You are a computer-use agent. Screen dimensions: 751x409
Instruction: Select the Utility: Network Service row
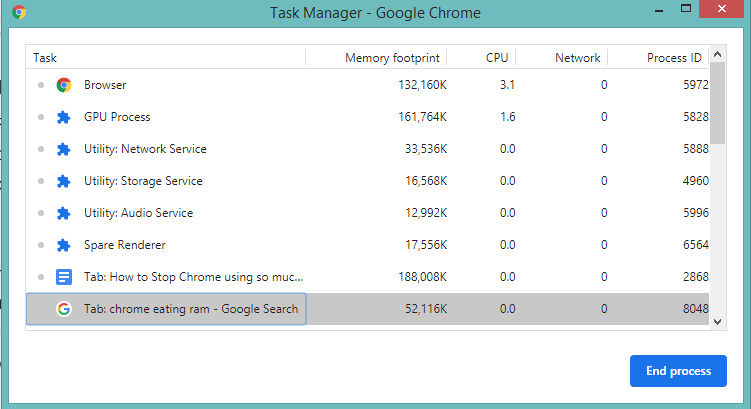[x=367, y=149]
